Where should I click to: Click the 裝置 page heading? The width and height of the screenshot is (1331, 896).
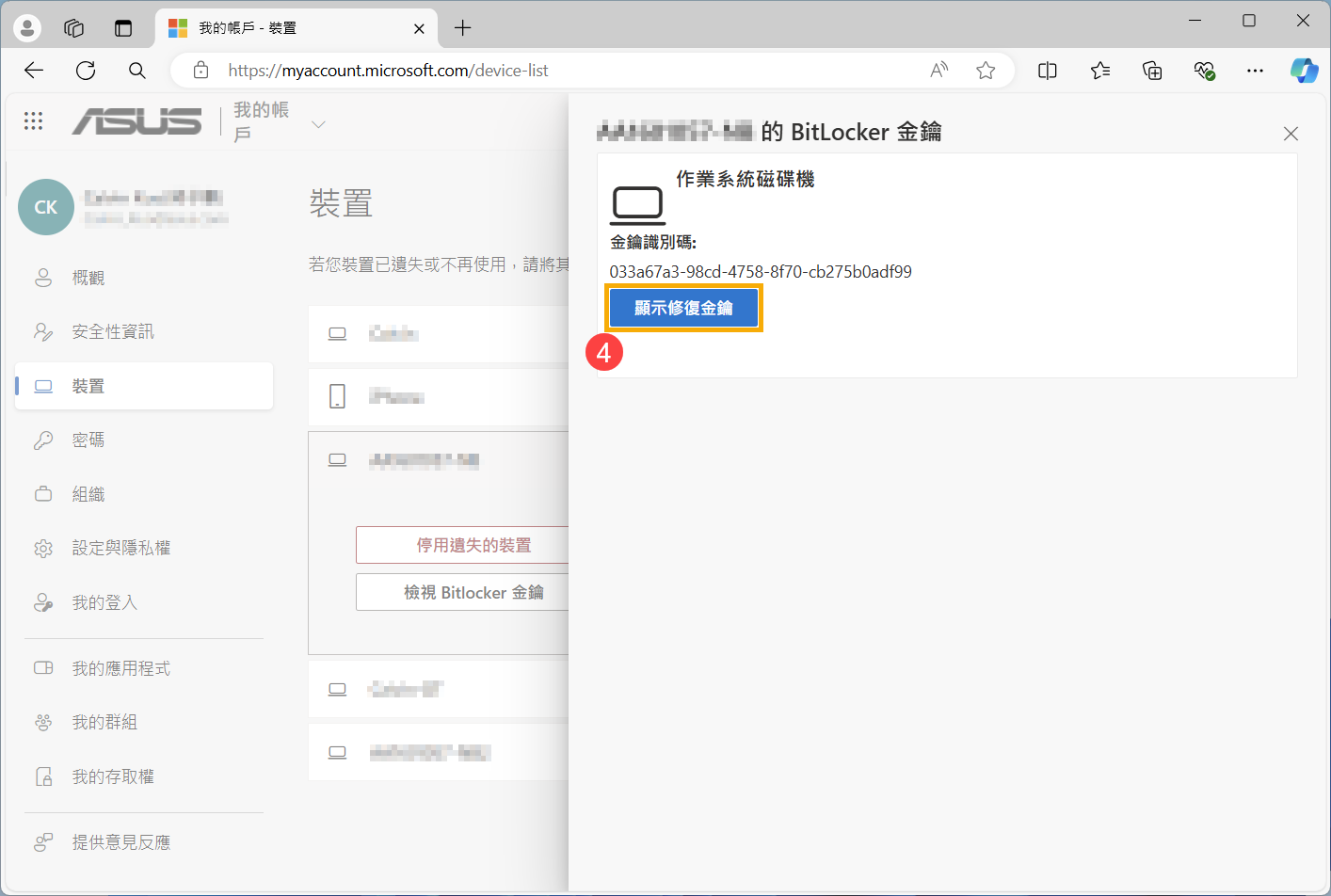pyautogui.click(x=341, y=203)
